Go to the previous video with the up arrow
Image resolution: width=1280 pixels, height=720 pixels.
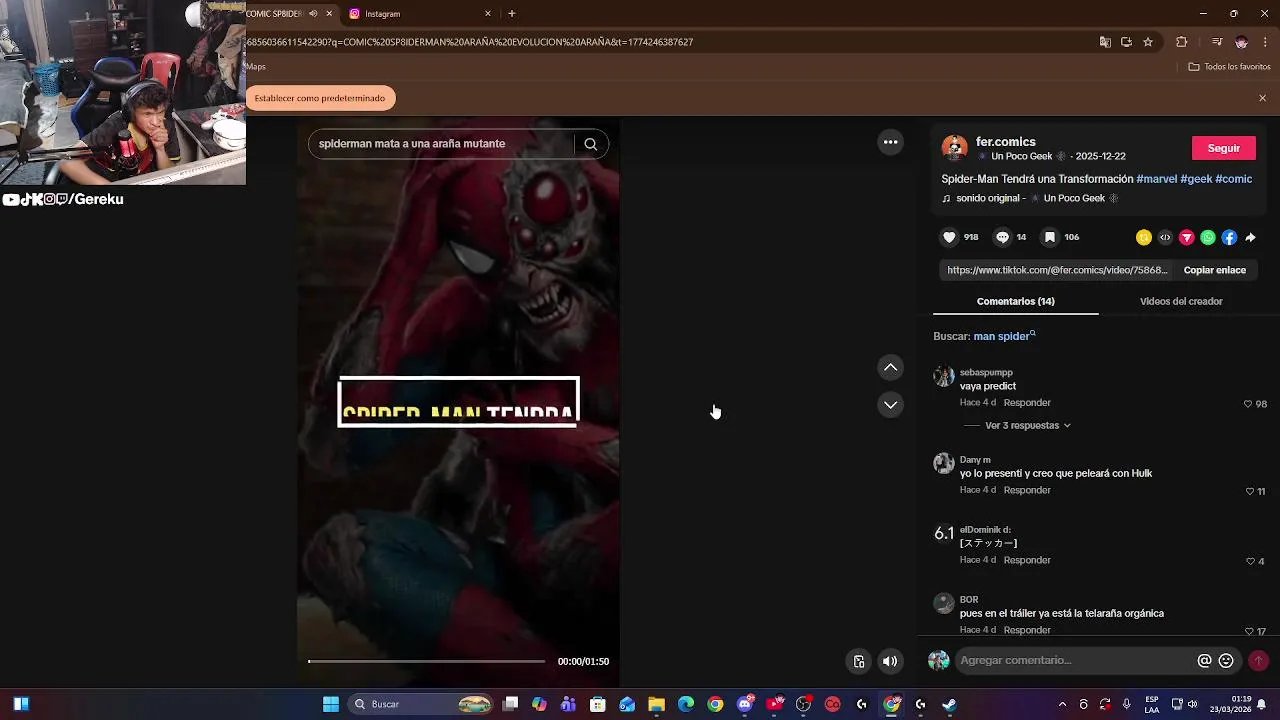(x=890, y=368)
